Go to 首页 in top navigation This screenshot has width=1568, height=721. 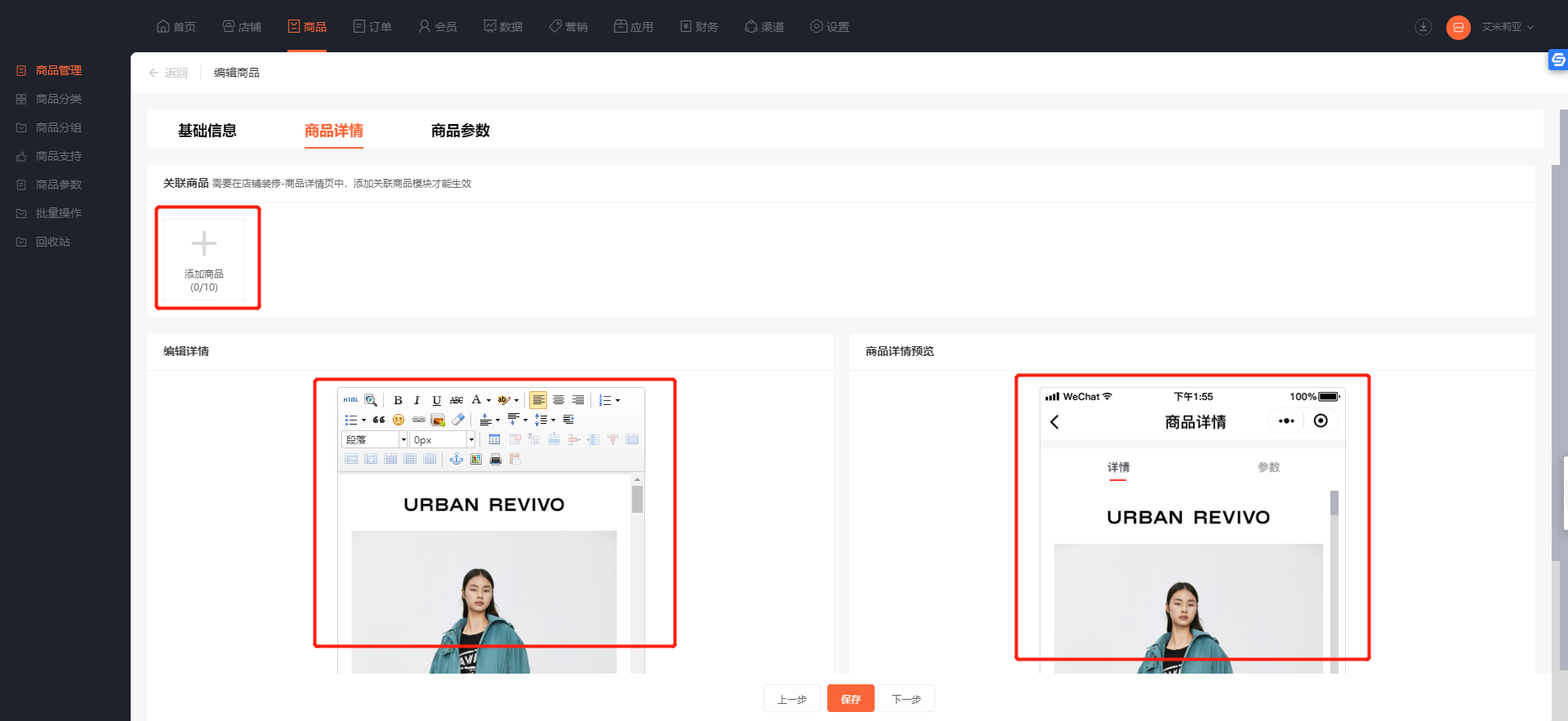click(x=176, y=26)
